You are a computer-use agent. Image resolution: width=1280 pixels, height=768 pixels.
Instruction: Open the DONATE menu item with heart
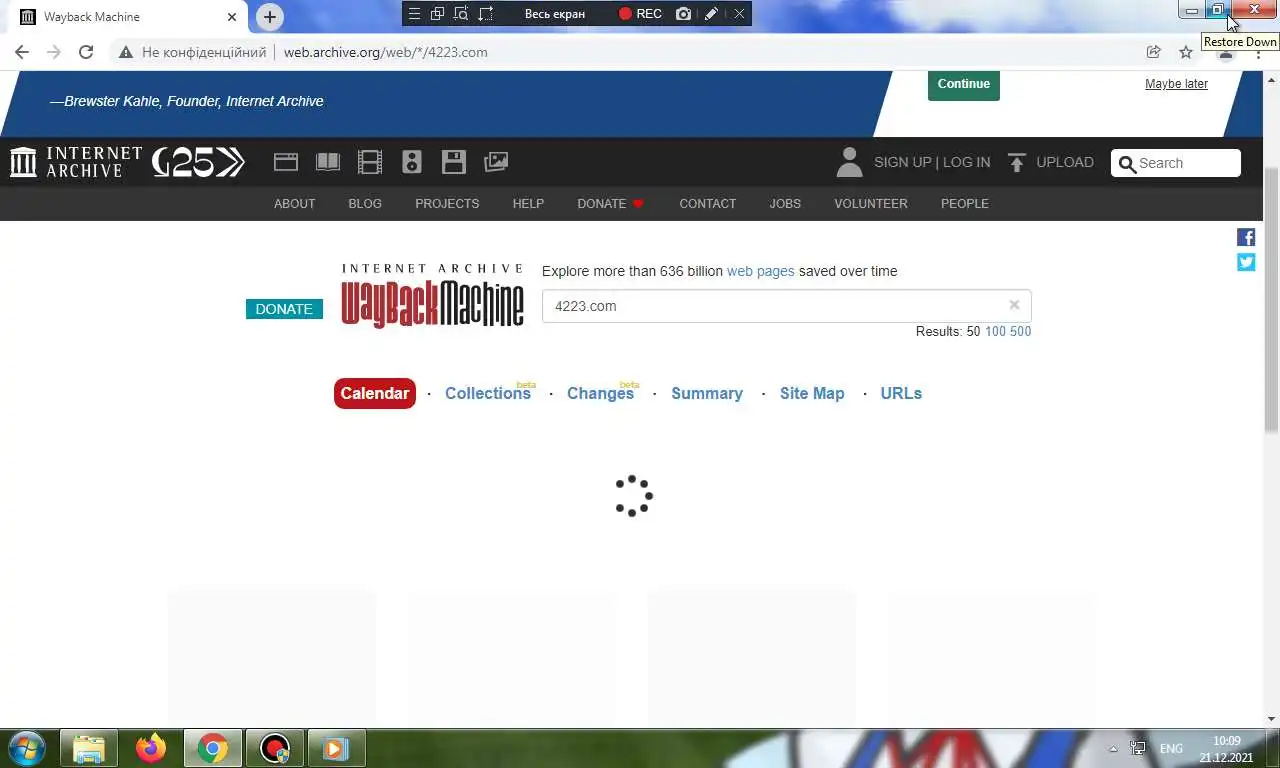pos(611,203)
